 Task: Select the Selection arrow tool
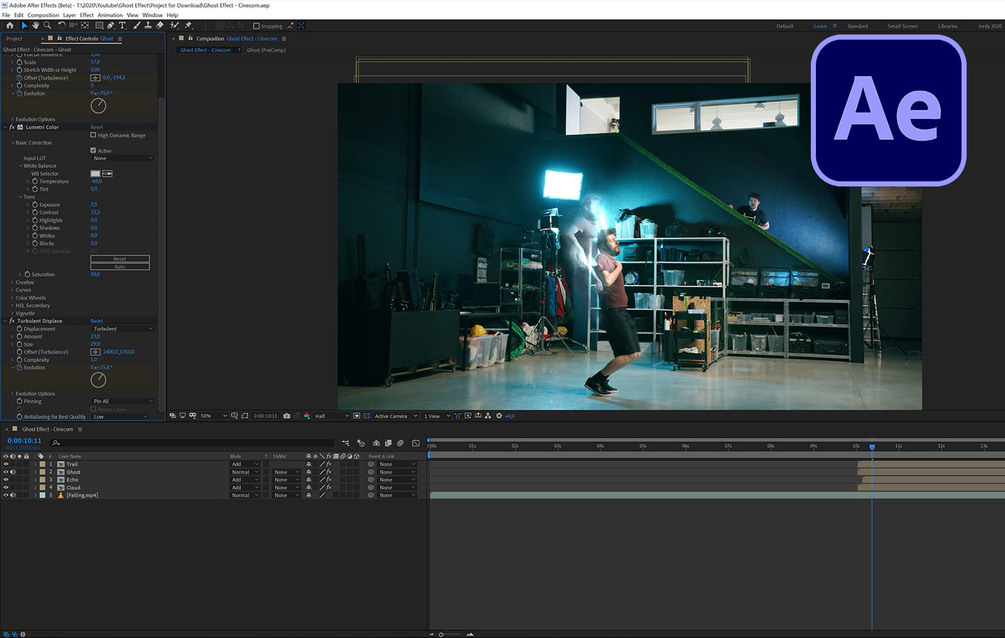pyautogui.click(x=24, y=26)
